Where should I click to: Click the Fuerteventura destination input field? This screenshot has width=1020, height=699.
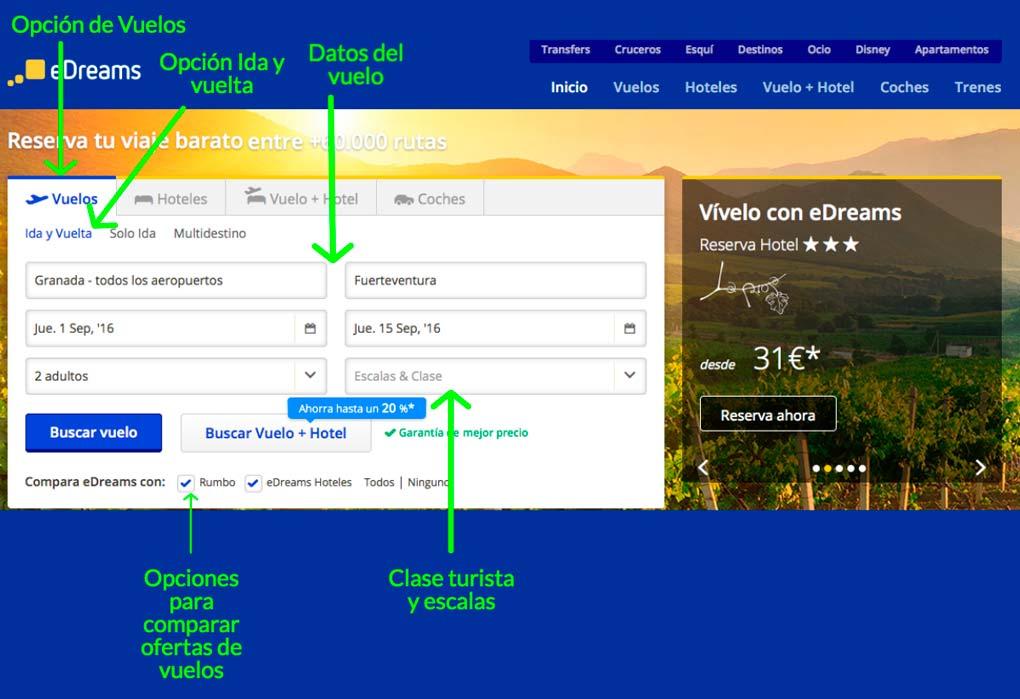tap(495, 280)
